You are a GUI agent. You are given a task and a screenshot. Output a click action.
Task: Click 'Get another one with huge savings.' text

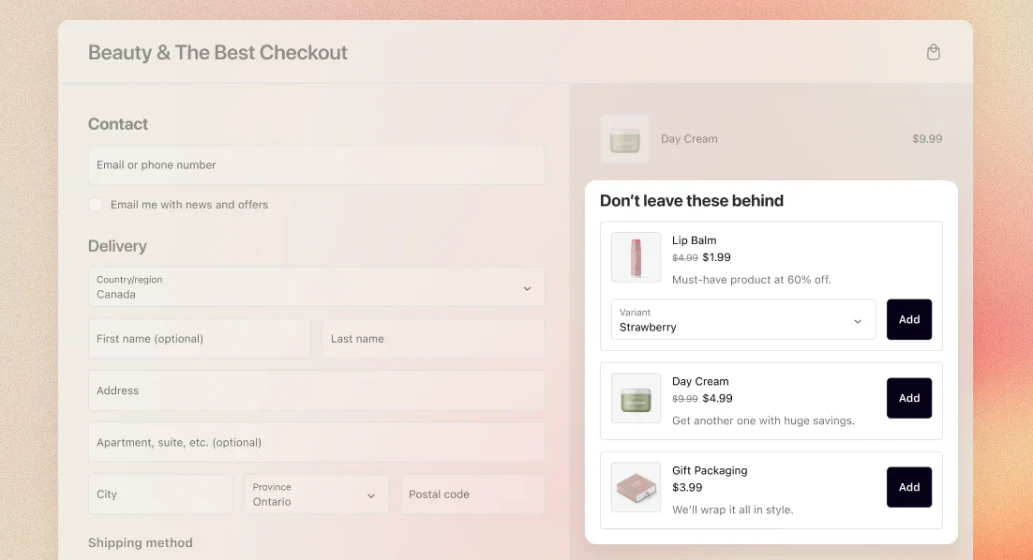763,421
